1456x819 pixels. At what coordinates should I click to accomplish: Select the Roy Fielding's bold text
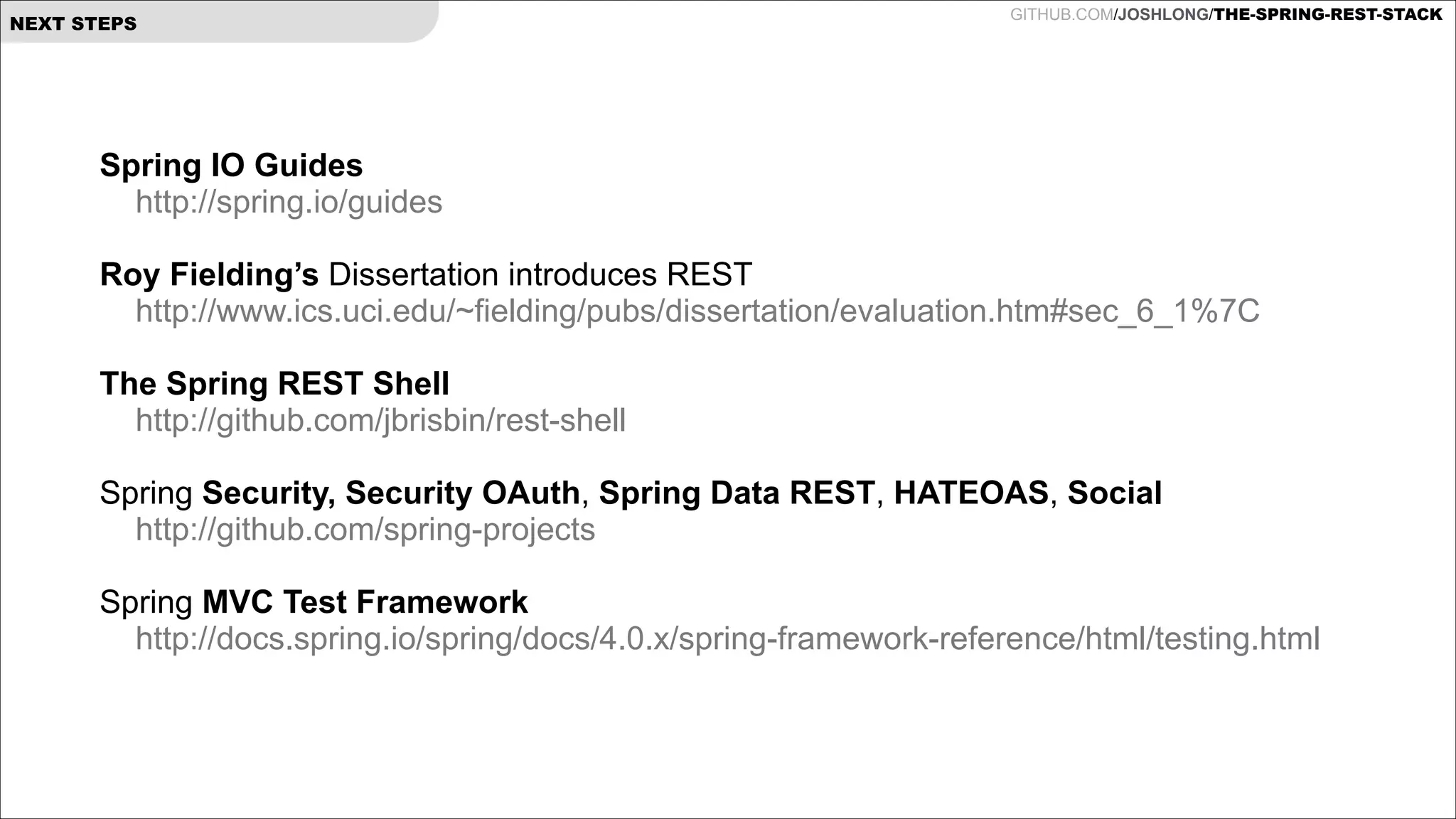point(209,275)
